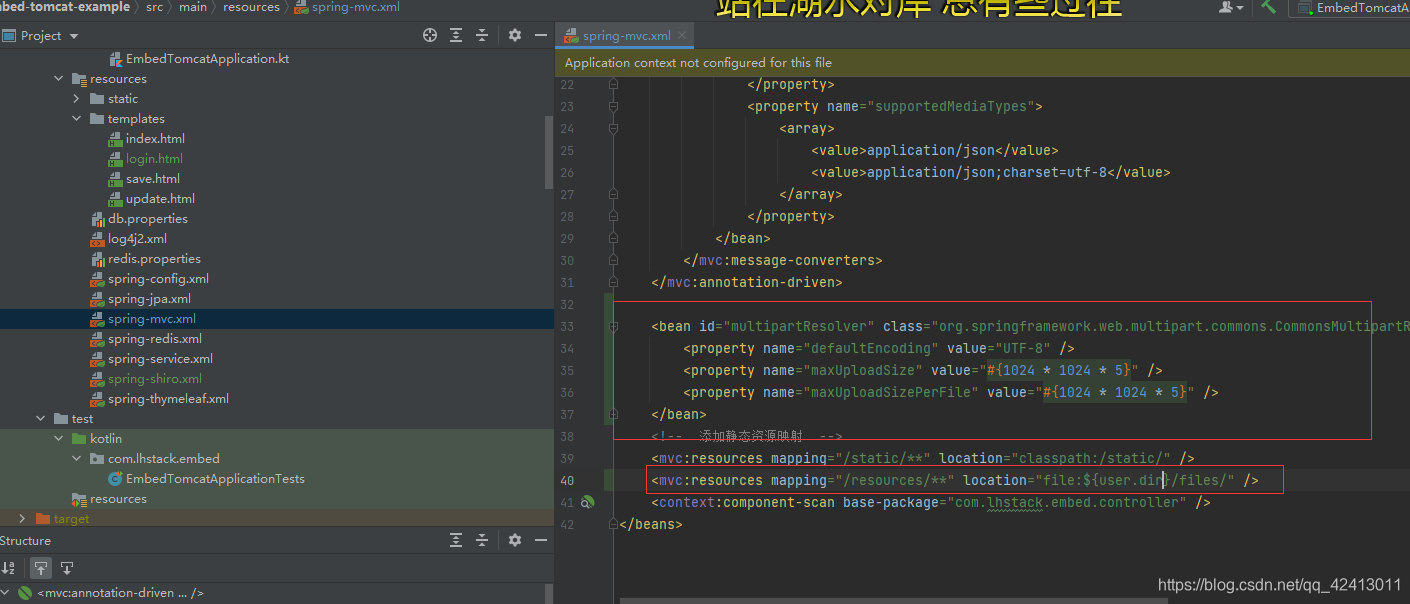1410x604 pixels.
Task: Click Expand All icon in Project panel
Action: coord(456,35)
